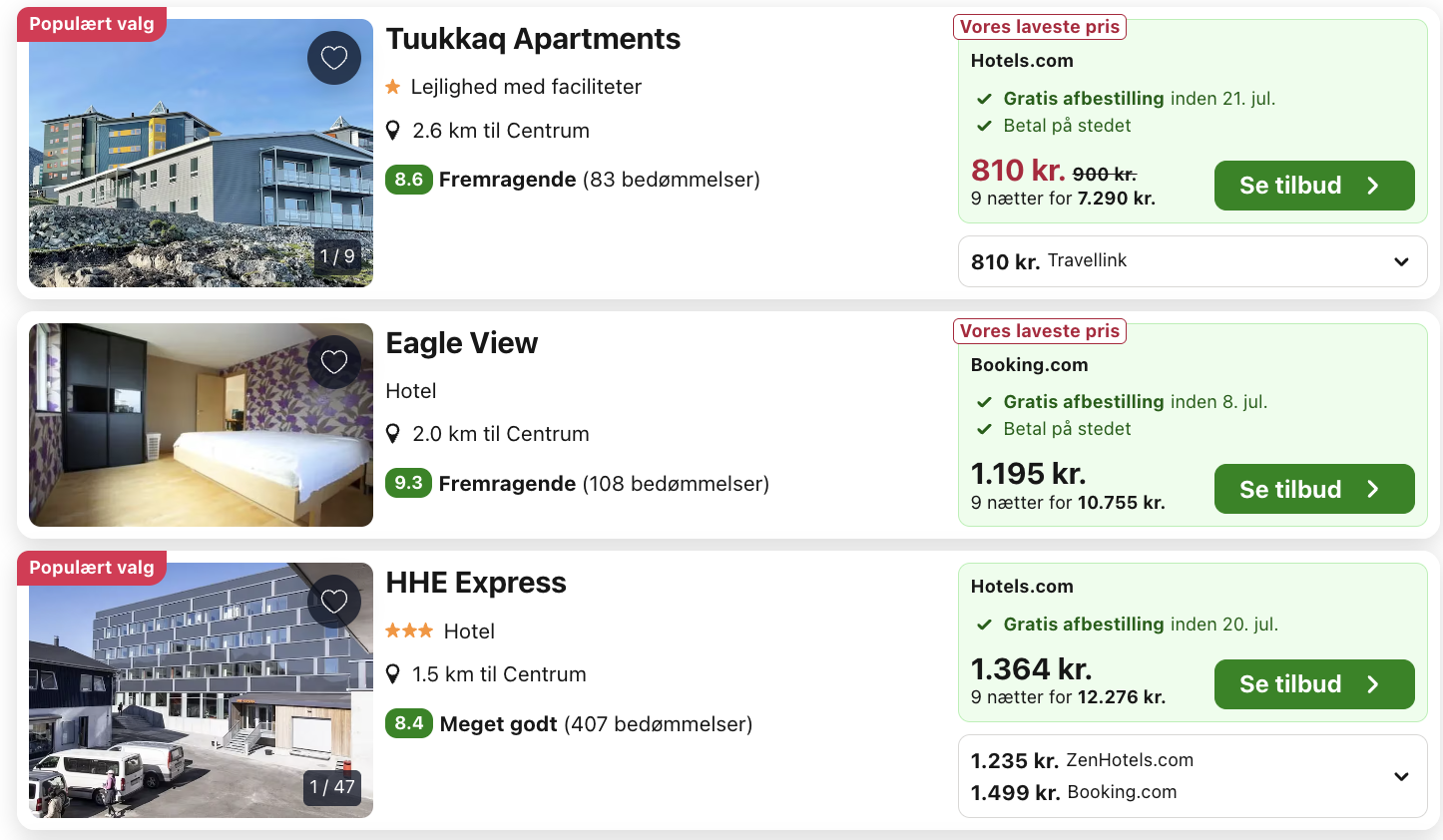
Task: Toggle heart favorite on HHE Express
Action: click(334, 601)
